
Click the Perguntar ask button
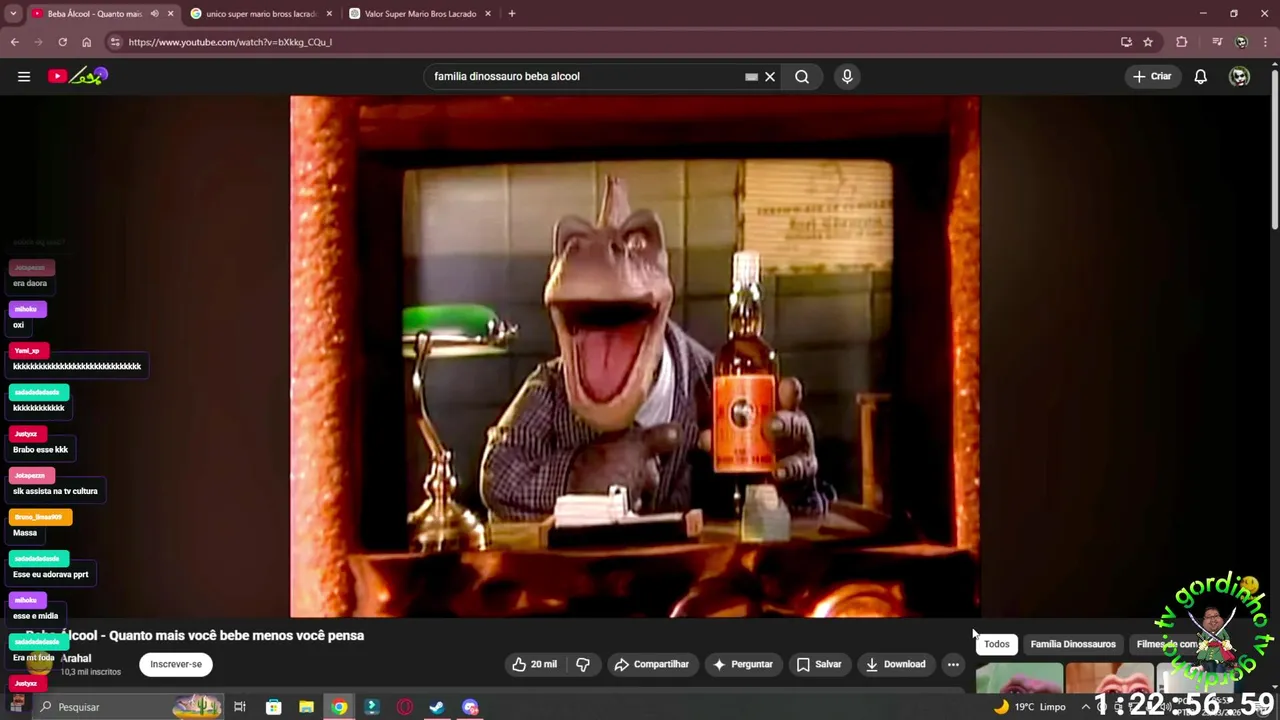[x=742, y=664]
